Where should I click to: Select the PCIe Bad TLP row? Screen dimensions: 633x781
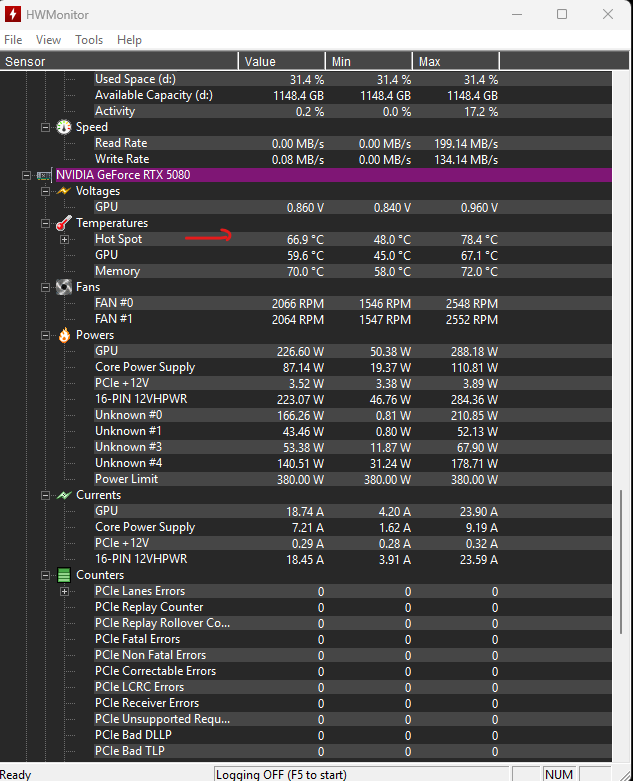click(353, 751)
